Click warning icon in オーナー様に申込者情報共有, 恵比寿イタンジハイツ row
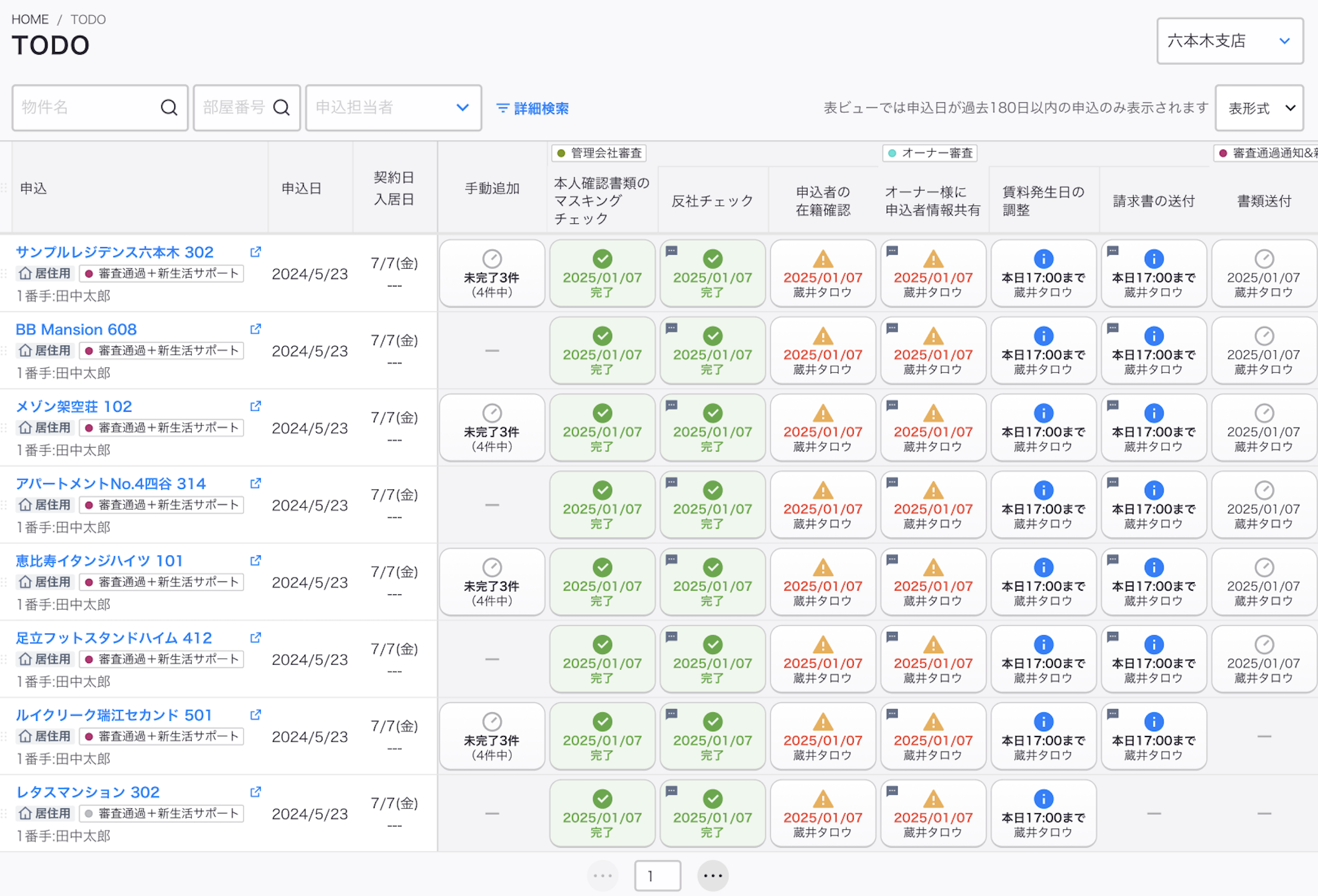 coord(933,568)
